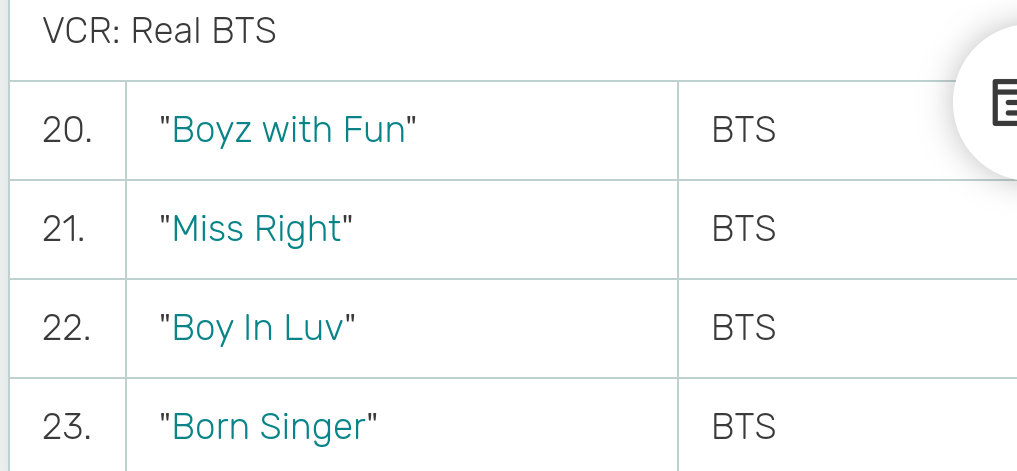The image size is (1017, 471).
Task: Select the row number 20. cell
Action: [68, 130]
